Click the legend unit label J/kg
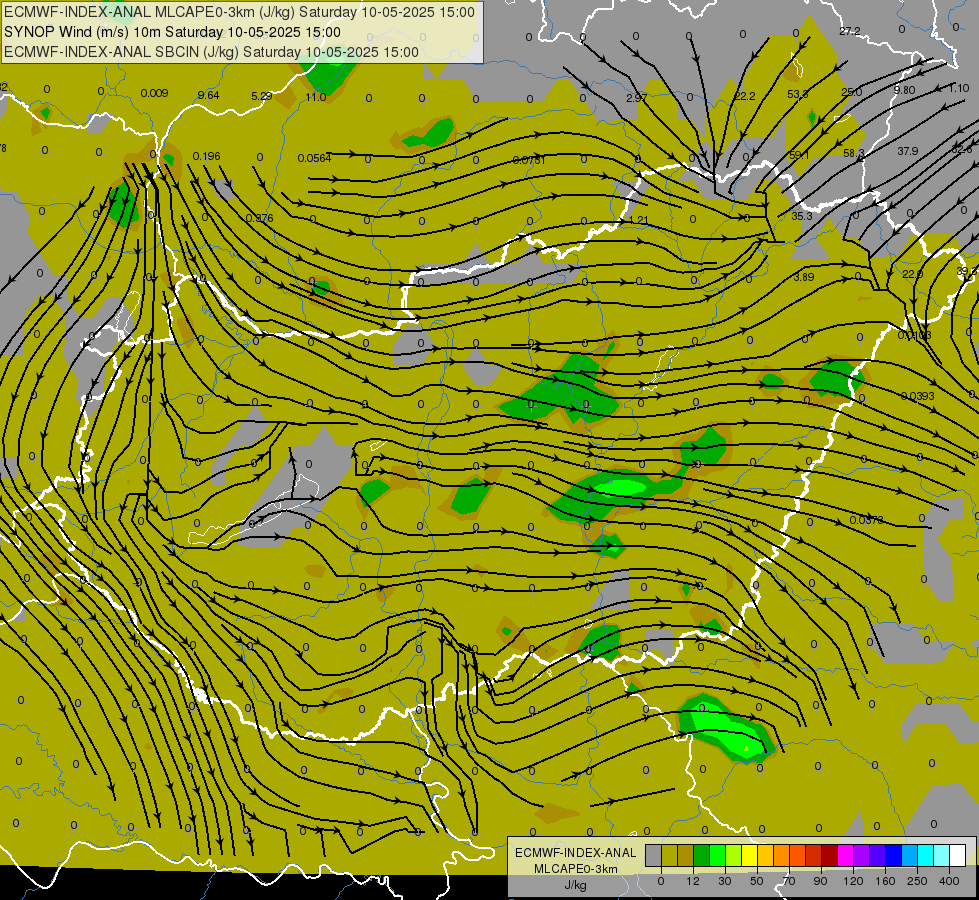Viewport: 979px width, 900px height. click(x=575, y=886)
